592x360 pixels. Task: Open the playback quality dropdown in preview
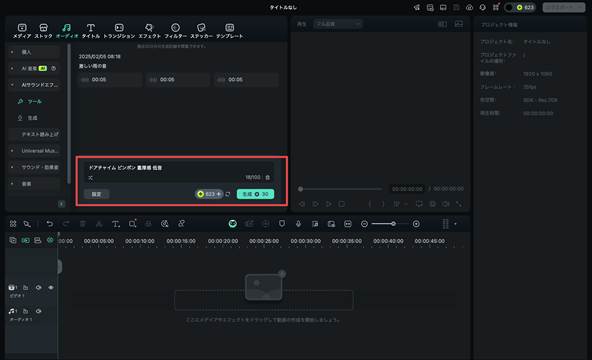click(x=338, y=24)
